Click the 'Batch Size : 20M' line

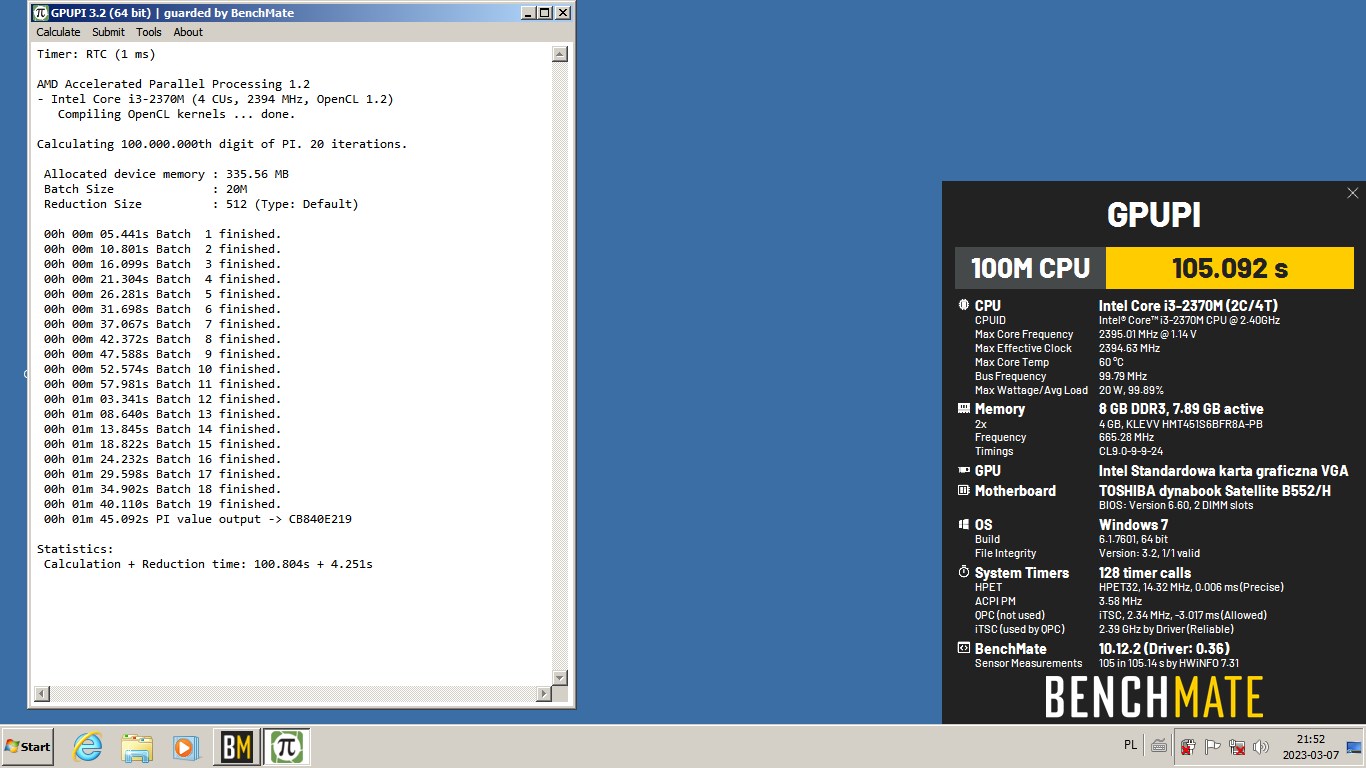coord(145,189)
